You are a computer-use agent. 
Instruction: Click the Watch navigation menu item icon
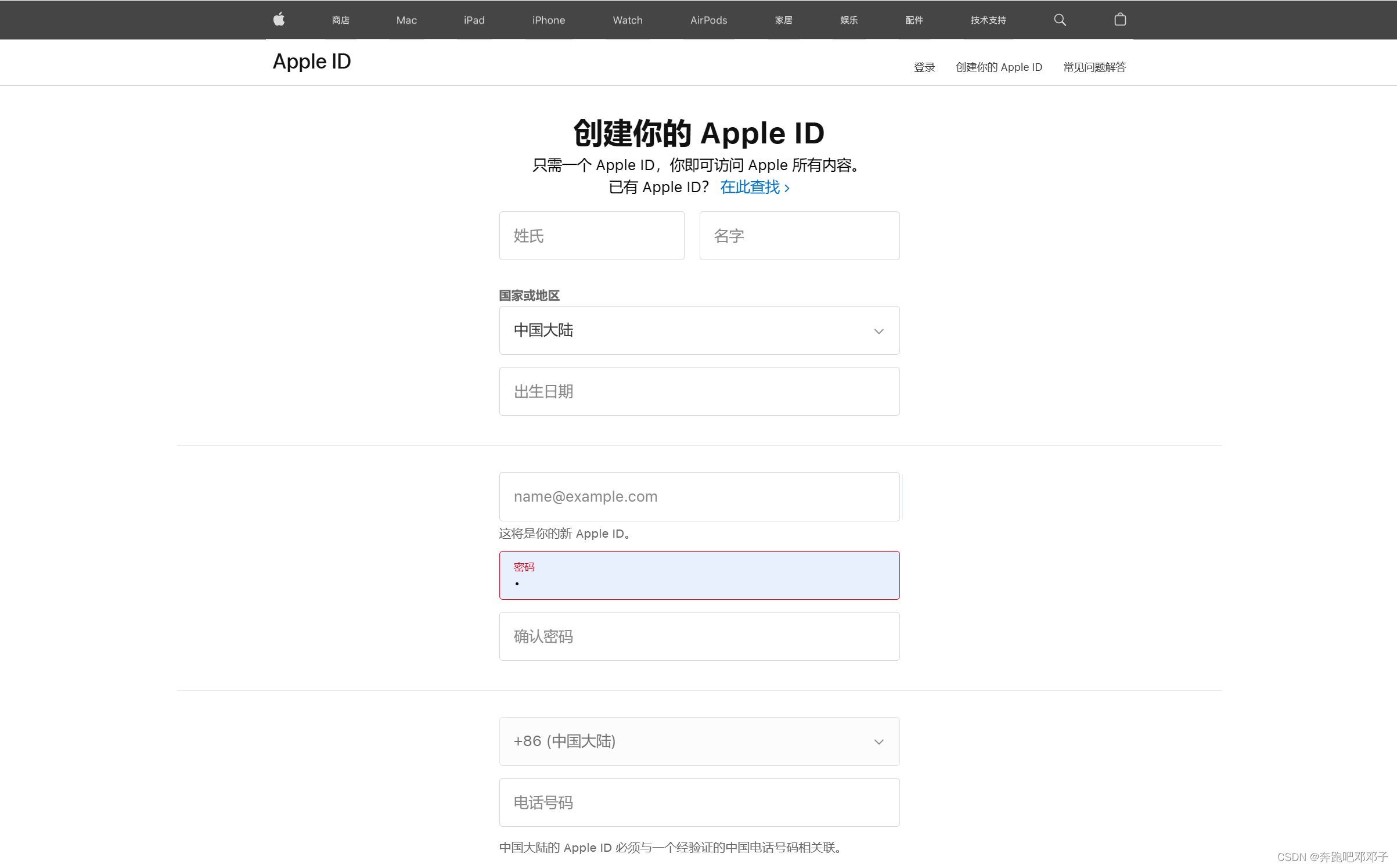point(627,20)
